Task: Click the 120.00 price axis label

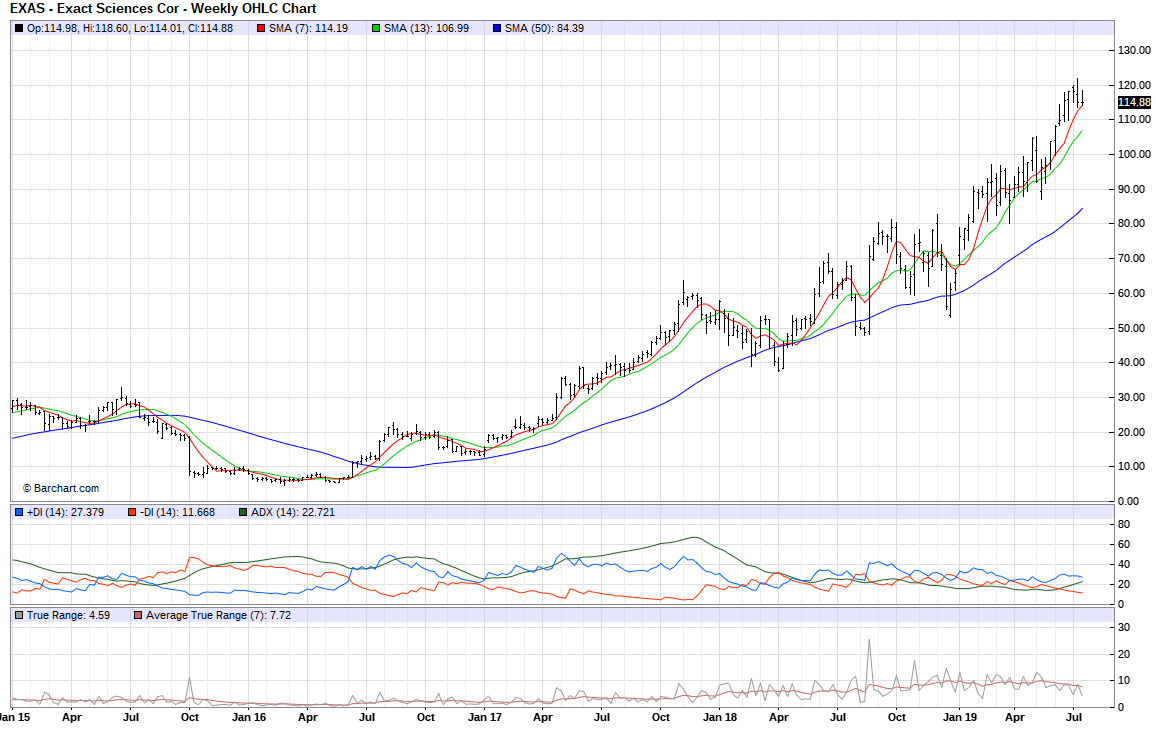Action: [x=1134, y=85]
